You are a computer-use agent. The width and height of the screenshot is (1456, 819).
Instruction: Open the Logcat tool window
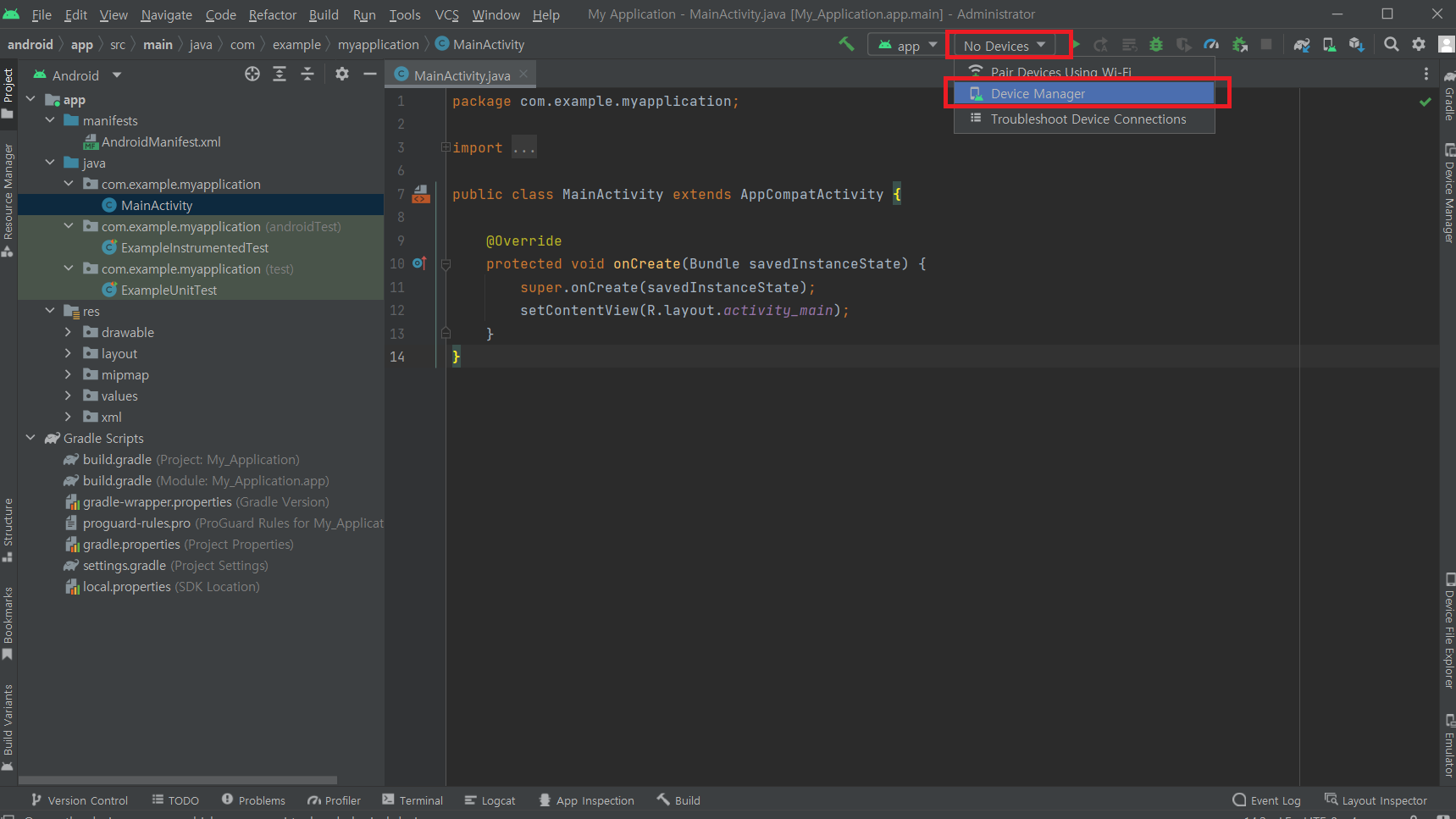pos(490,800)
